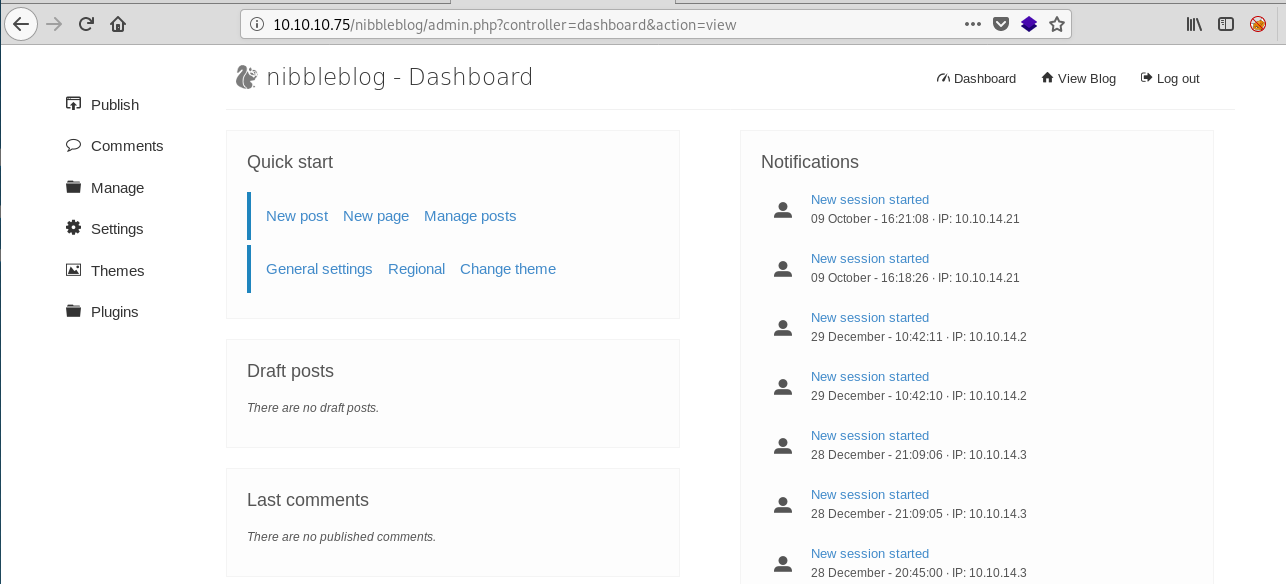Viewport: 1286px width, 584px height.
Task: Open New session started at 16:18:26
Action: [x=870, y=259]
